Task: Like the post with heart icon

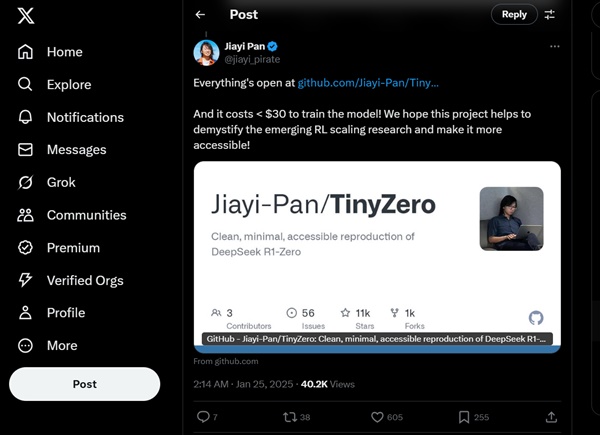Action: (x=378, y=416)
